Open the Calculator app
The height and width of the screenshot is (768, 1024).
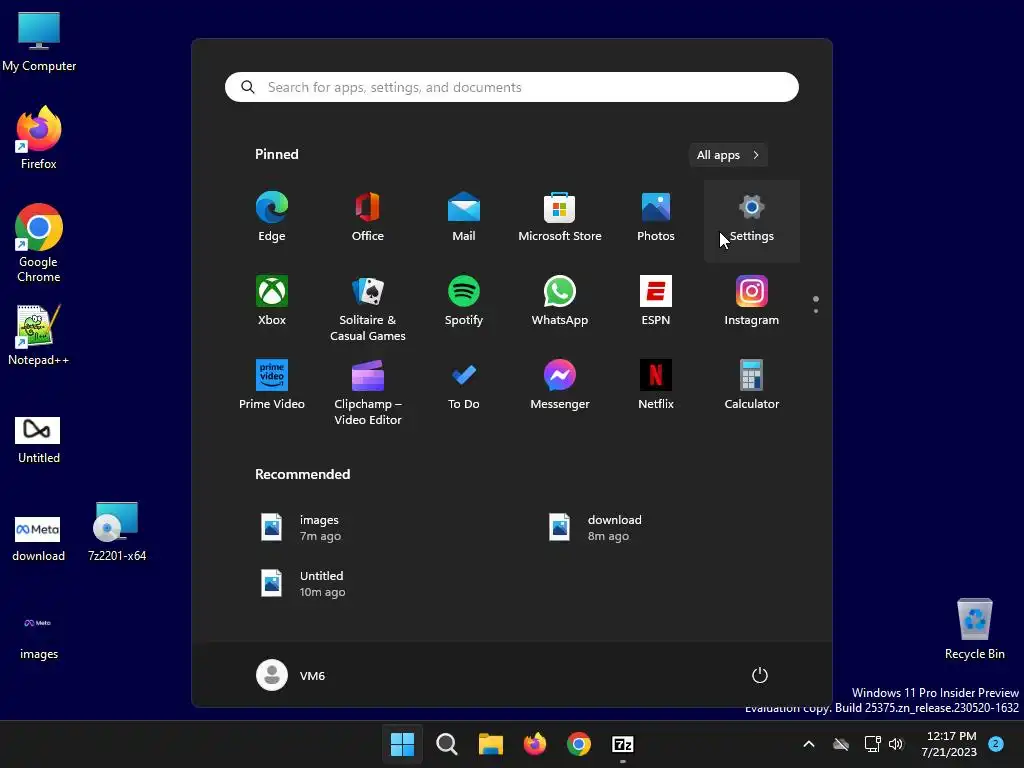[x=752, y=385]
